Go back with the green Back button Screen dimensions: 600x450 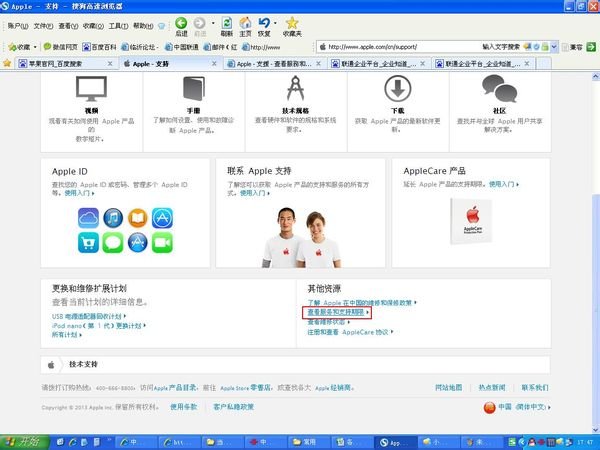click(x=181, y=23)
